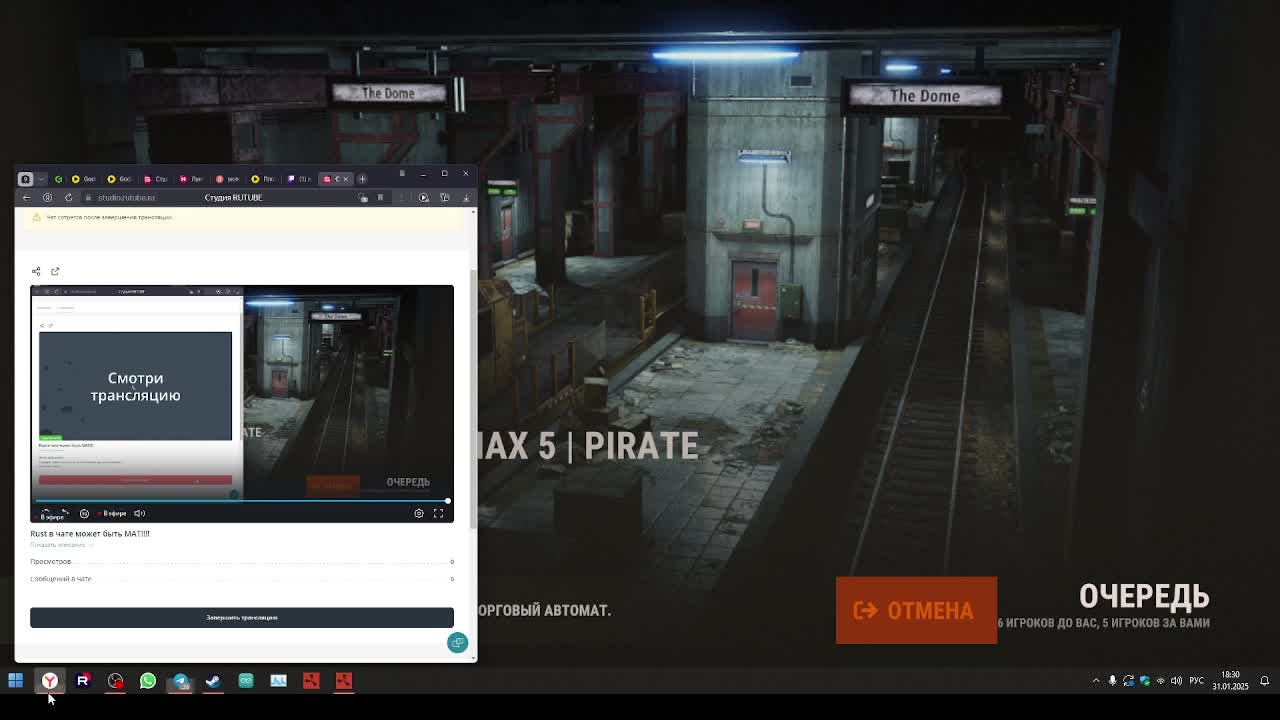Open the Windows Start menu
Screen dimensions: 1280x720
[x=16, y=681]
